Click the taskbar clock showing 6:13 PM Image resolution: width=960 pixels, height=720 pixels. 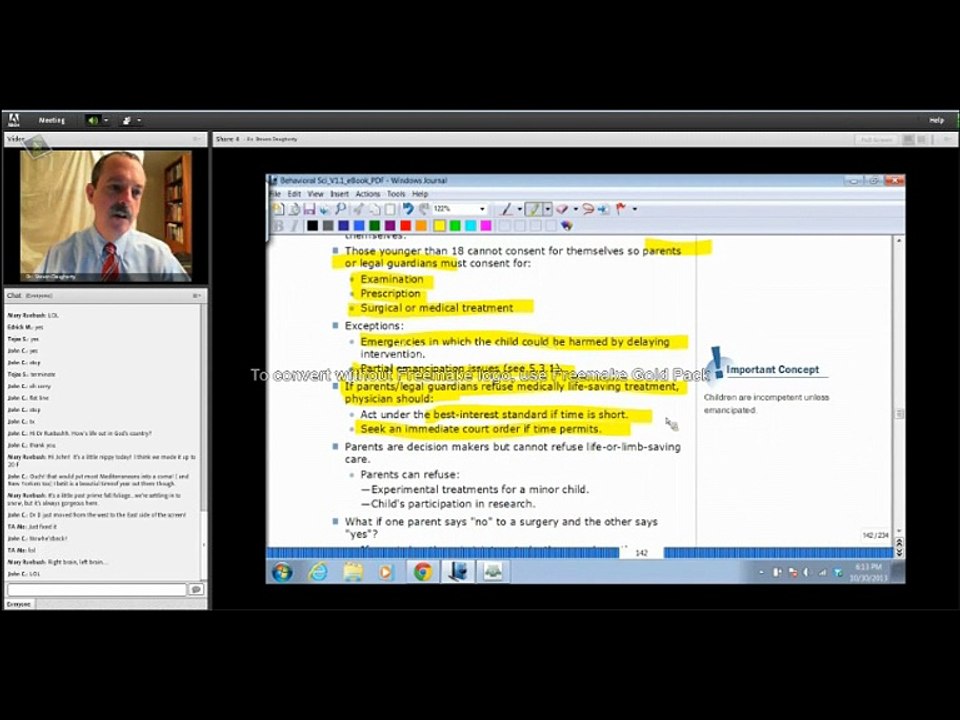click(869, 572)
